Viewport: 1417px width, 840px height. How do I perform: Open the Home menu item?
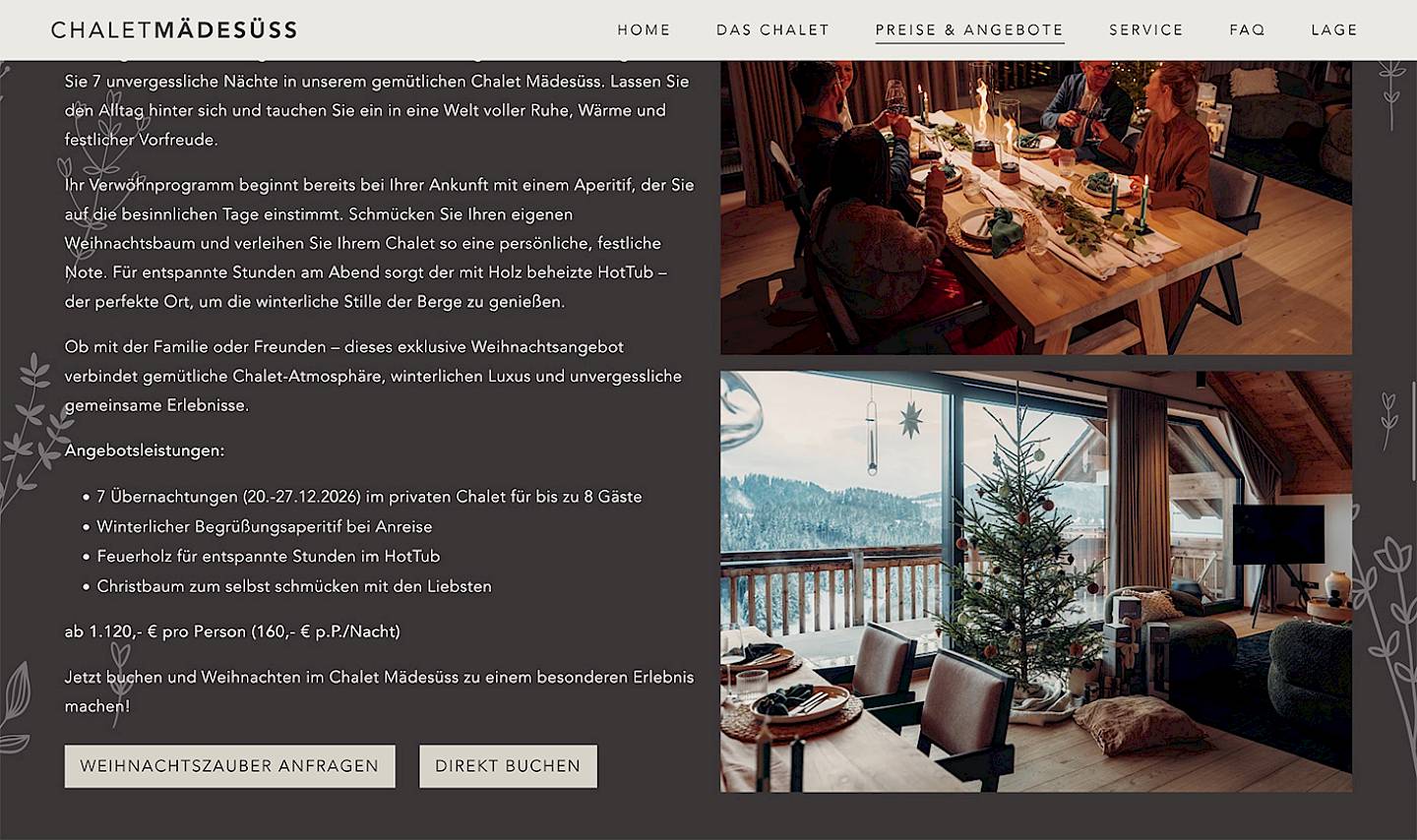point(644,30)
